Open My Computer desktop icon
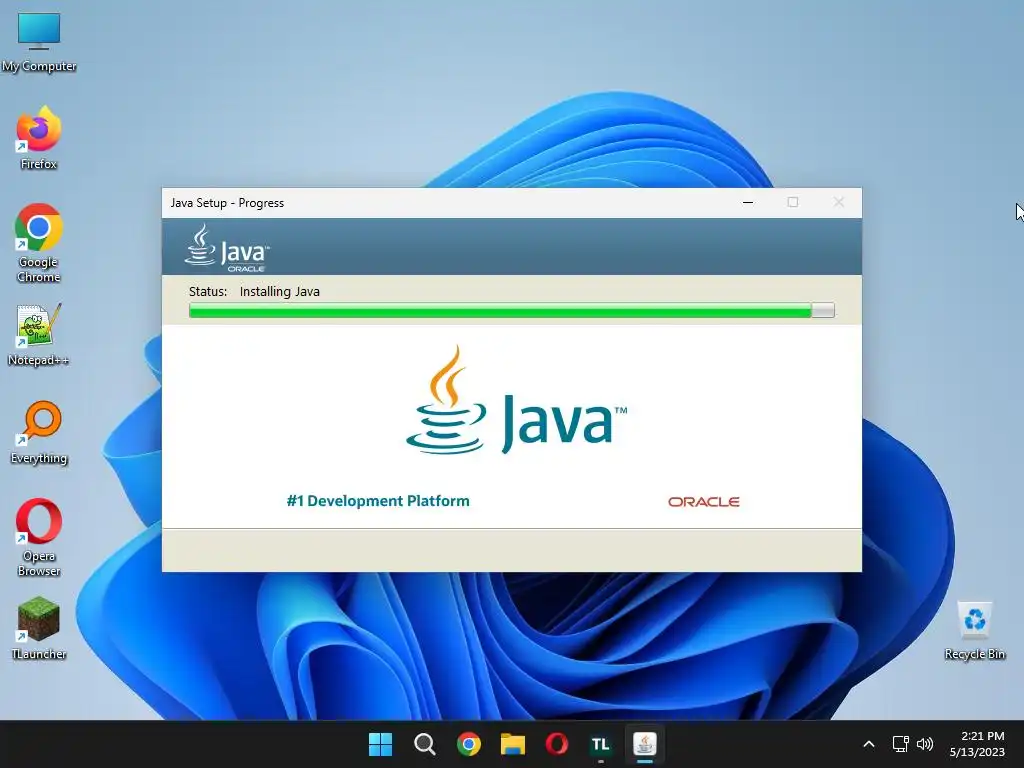 [x=39, y=42]
